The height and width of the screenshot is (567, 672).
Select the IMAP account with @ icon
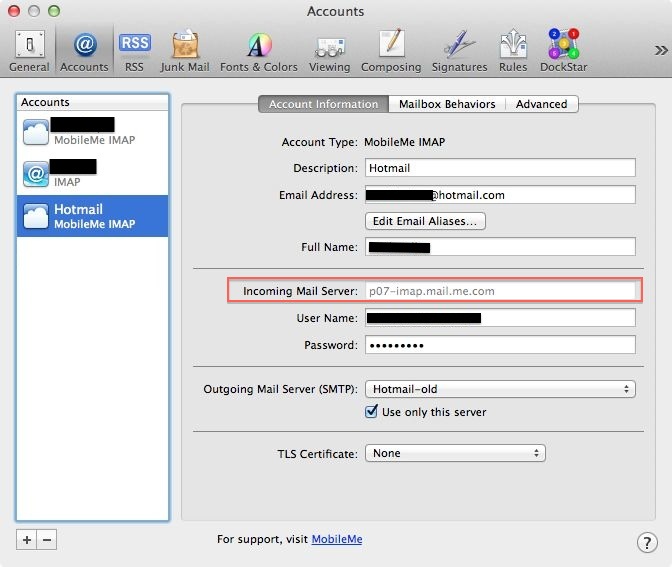(93, 174)
